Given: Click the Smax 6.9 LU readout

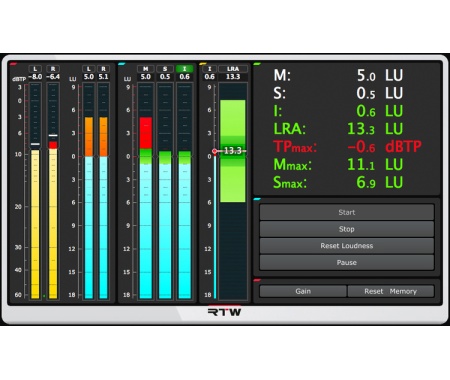Looking at the screenshot, I should (338, 182).
